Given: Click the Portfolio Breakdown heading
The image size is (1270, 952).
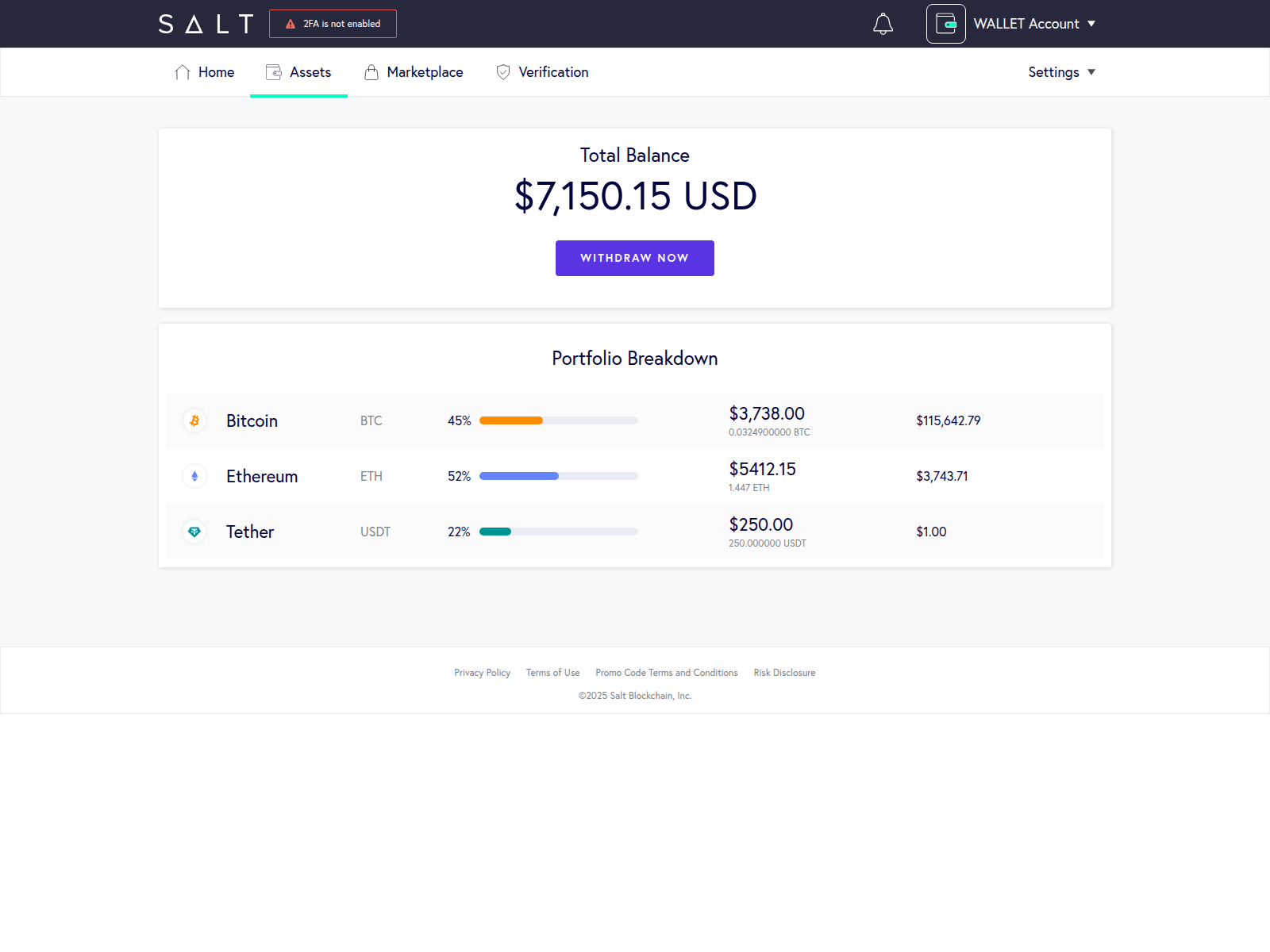Looking at the screenshot, I should point(635,359).
